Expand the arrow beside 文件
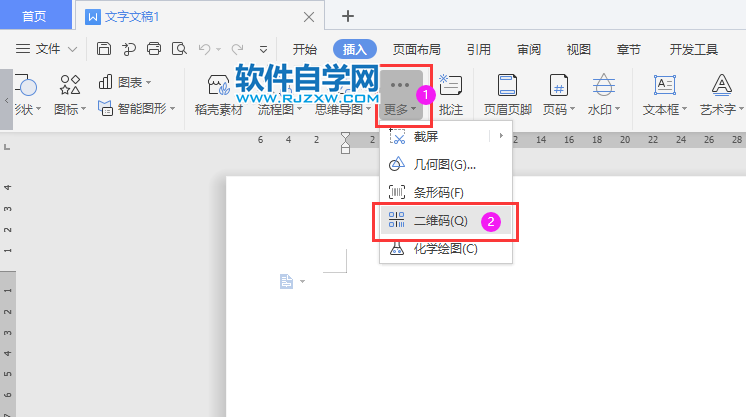 pos(72,49)
